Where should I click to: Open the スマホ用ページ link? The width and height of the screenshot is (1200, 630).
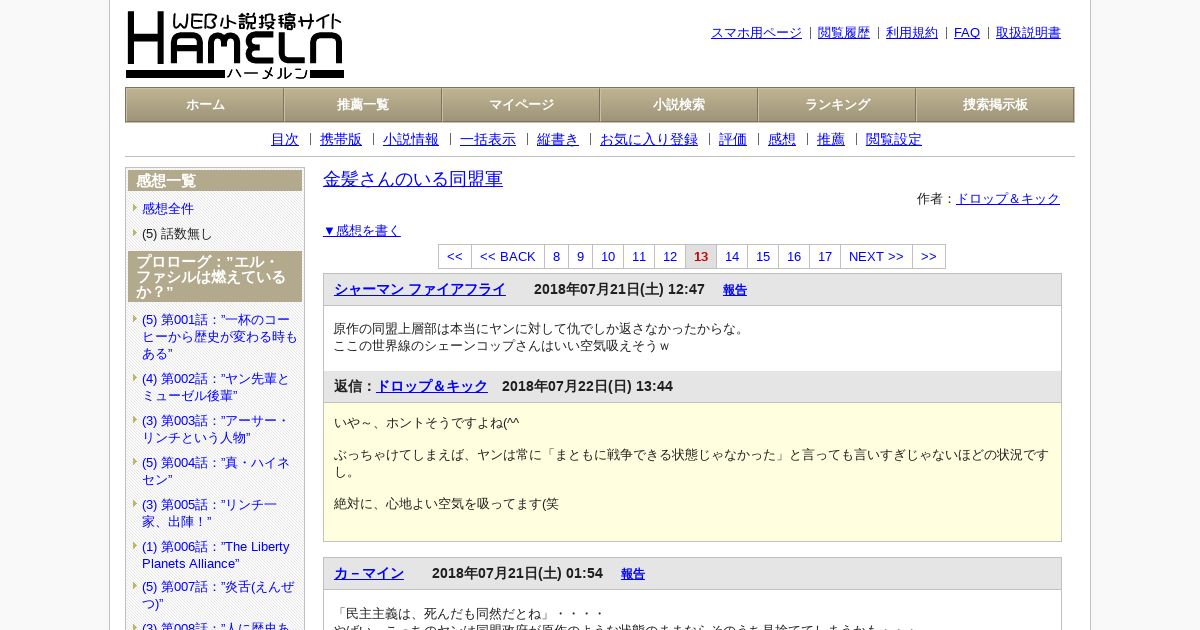coord(756,33)
